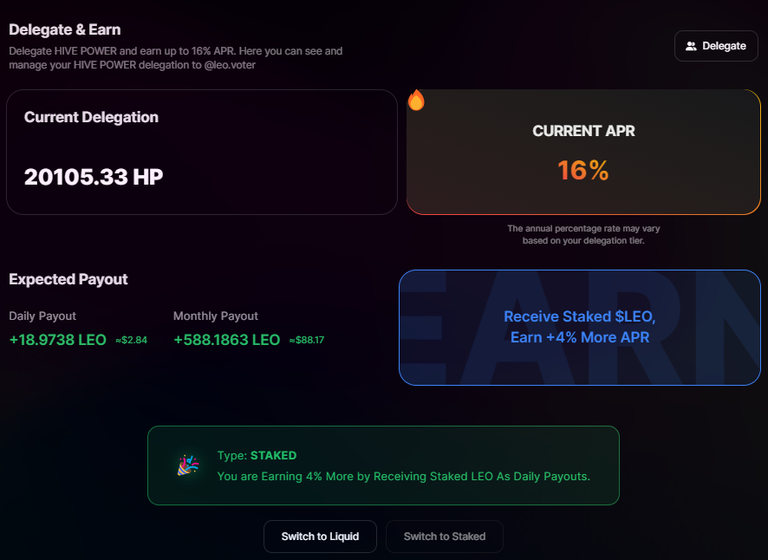Viewport: 768px width, 560px height.
Task: Click the delegation tier APR note
Action: click(x=583, y=235)
